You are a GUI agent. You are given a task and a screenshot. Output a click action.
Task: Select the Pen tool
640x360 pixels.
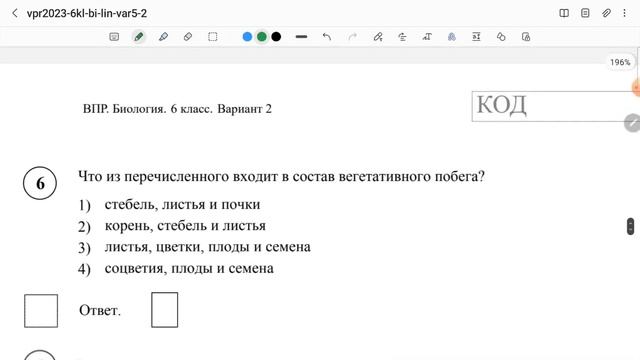click(x=139, y=37)
